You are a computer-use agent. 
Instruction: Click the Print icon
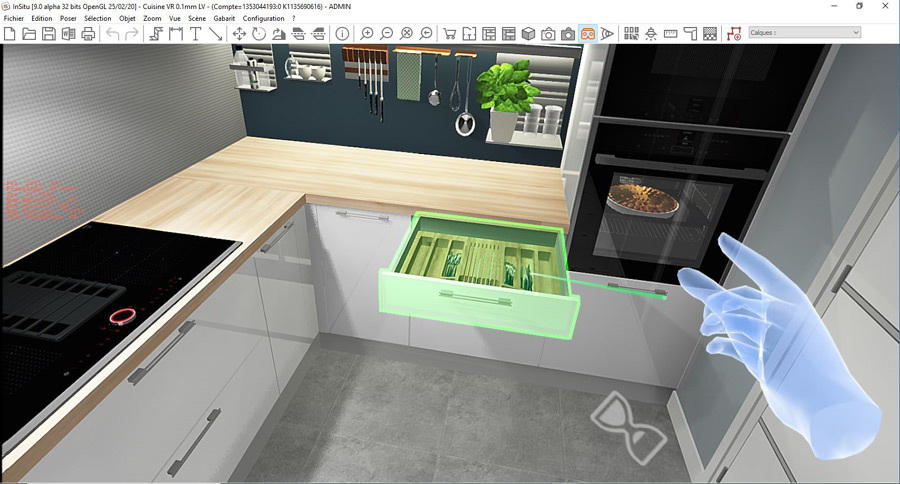(x=88, y=34)
